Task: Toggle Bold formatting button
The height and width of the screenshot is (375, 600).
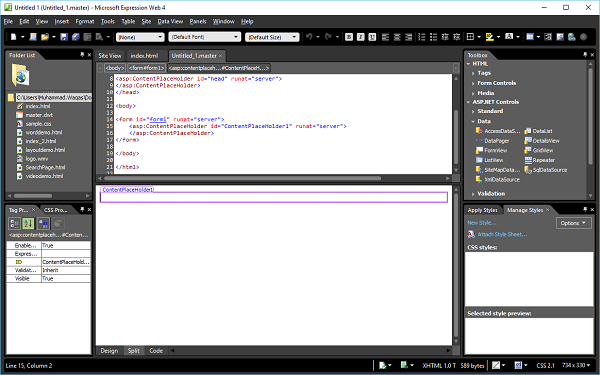Action: pos(349,37)
